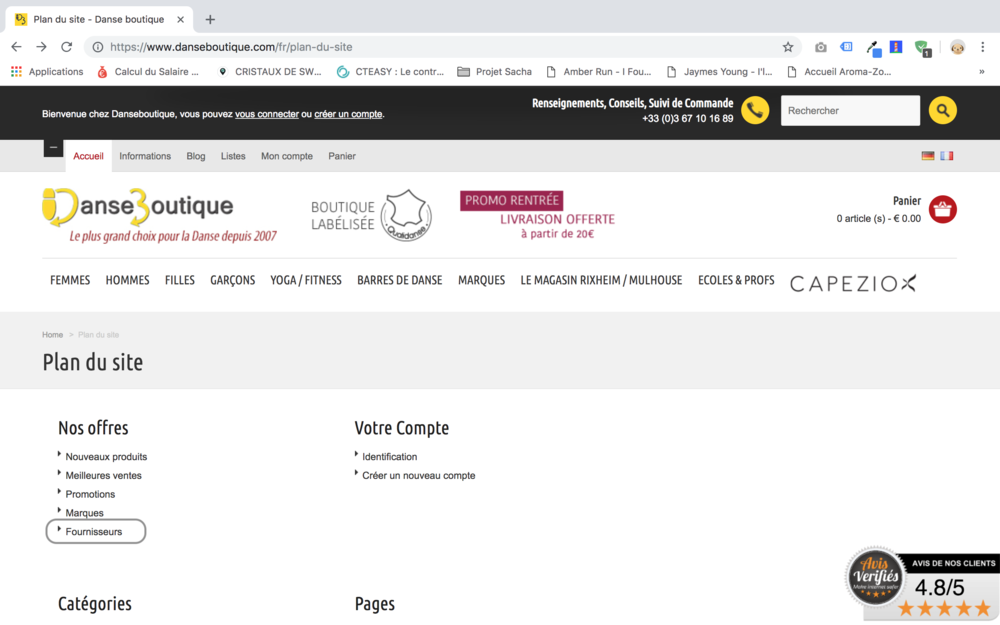Open the black hamburger menu beside Accueil
This screenshot has width=1000, height=625.
pos(53,148)
